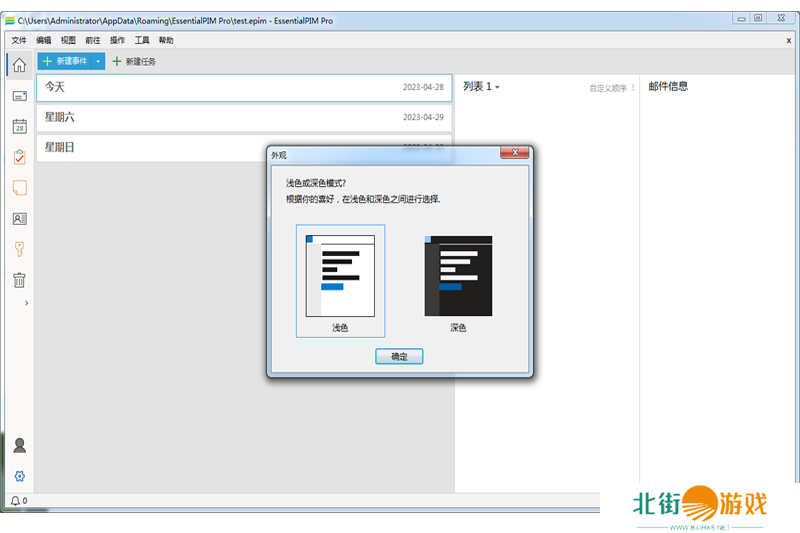Open the Tasks checklist sidebar icon
The image size is (800, 533).
pyautogui.click(x=19, y=157)
